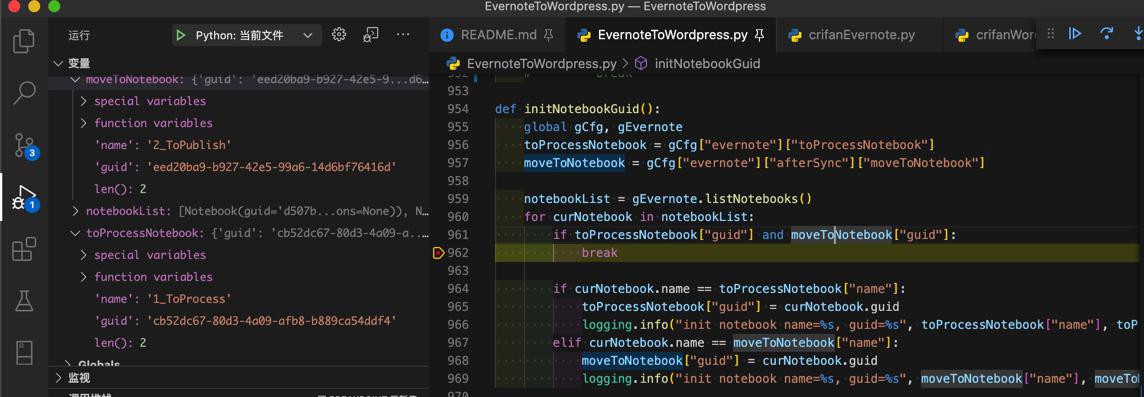Click line number 959 in the gutter
Image resolution: width=1144 pixels, height=397 pixels.
pos(457,199)
